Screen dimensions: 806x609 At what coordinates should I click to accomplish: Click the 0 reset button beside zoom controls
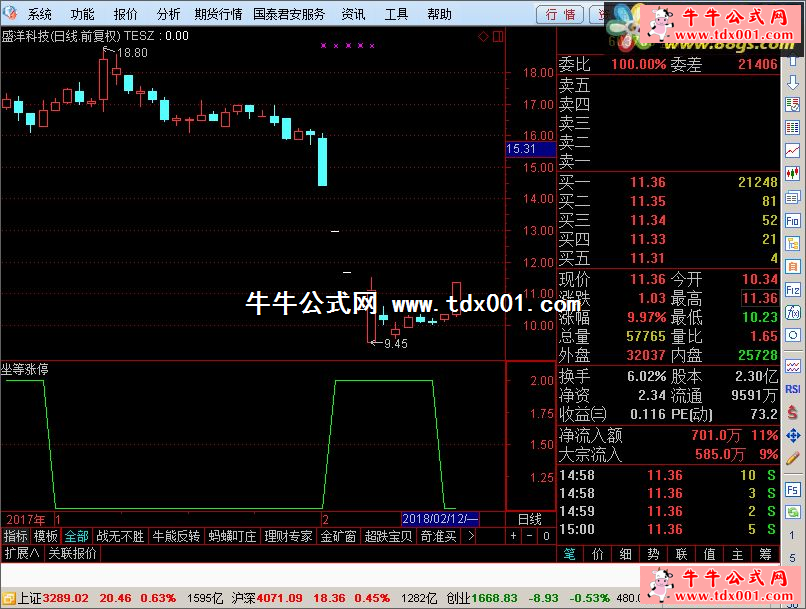pyautogui.click(x=546, y=536)
